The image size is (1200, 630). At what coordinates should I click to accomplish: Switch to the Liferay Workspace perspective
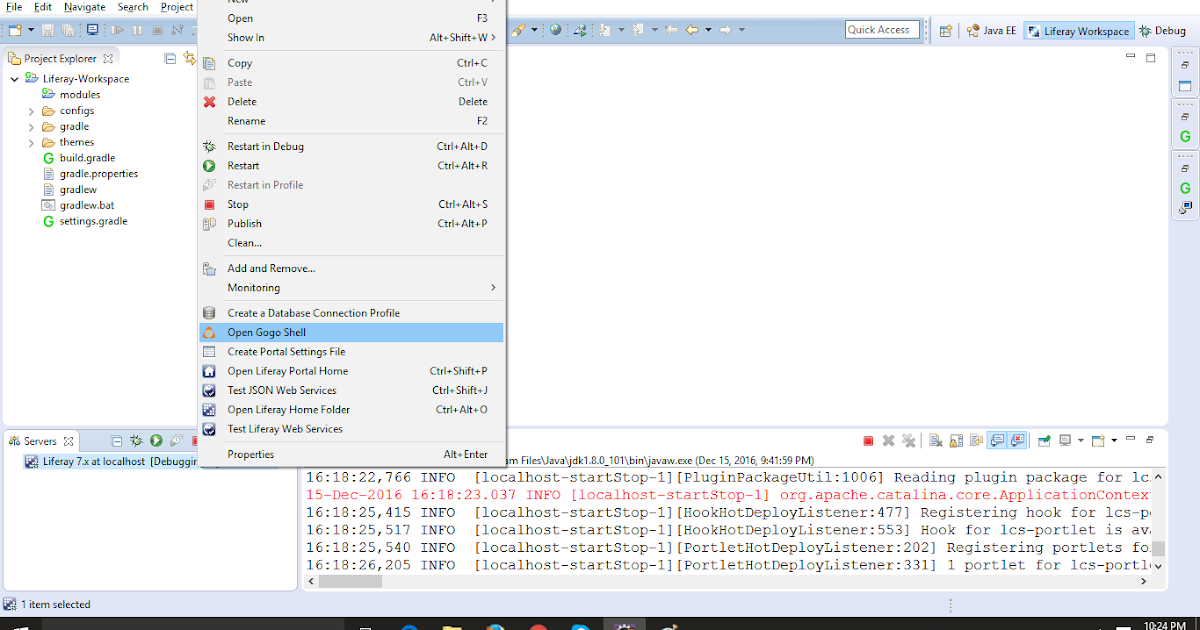pos(1078,30)
